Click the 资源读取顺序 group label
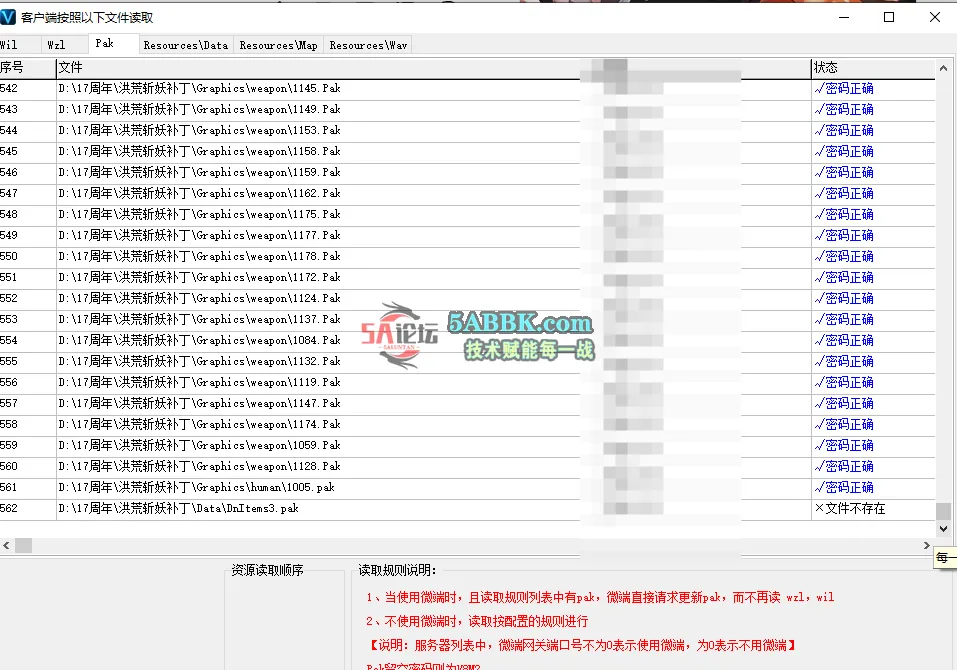This screenshot has height=670, width=957. 267,571
